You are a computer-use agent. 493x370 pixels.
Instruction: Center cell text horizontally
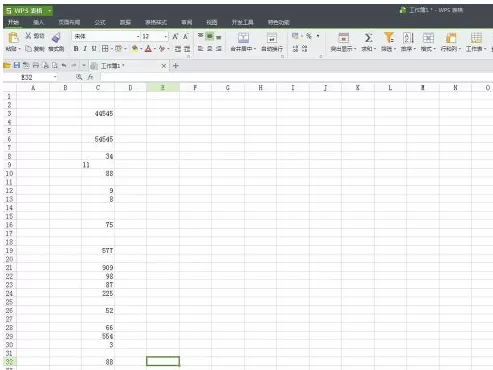tap(210, 49)
